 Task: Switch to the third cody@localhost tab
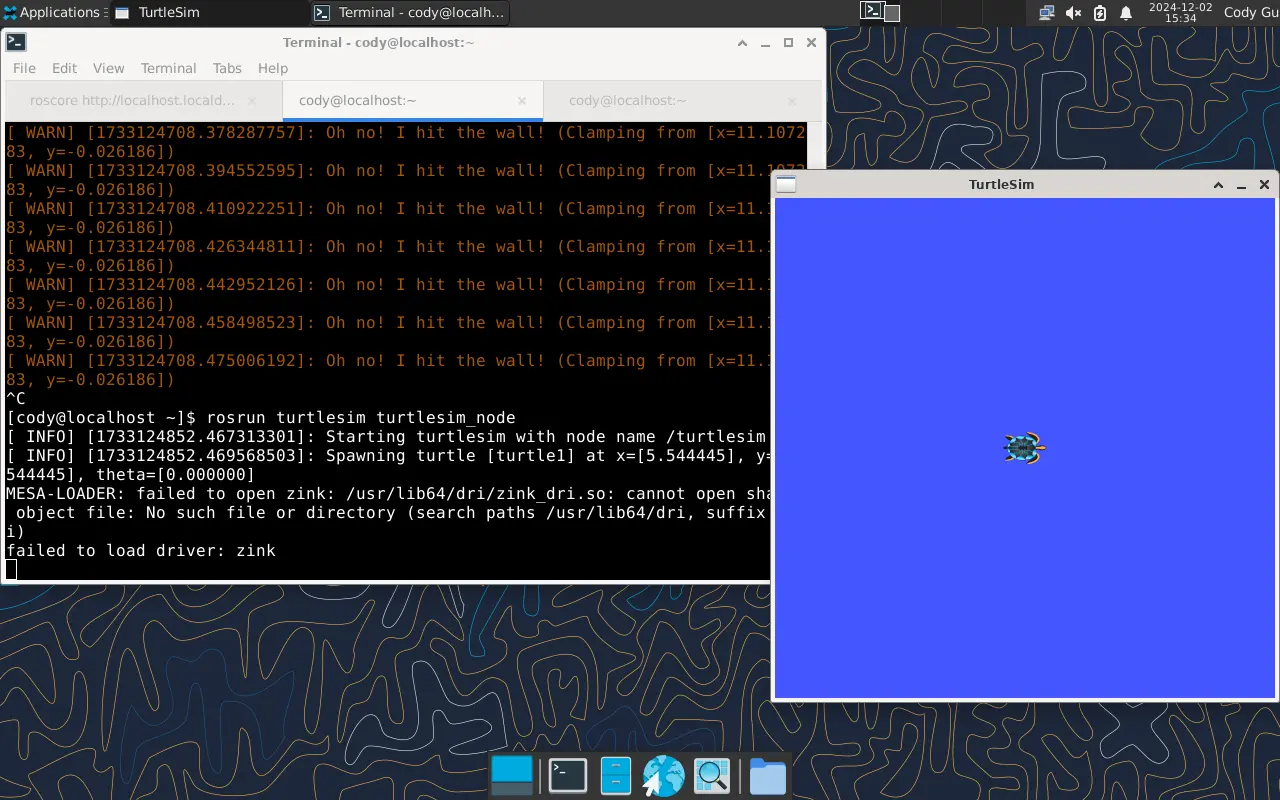tap(627, 101)
